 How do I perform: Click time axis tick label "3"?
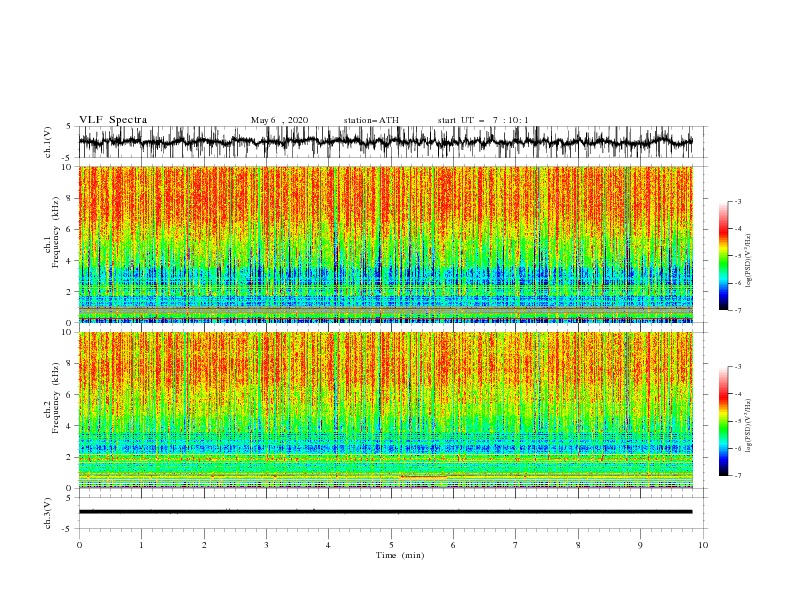[x=266, y=545]
